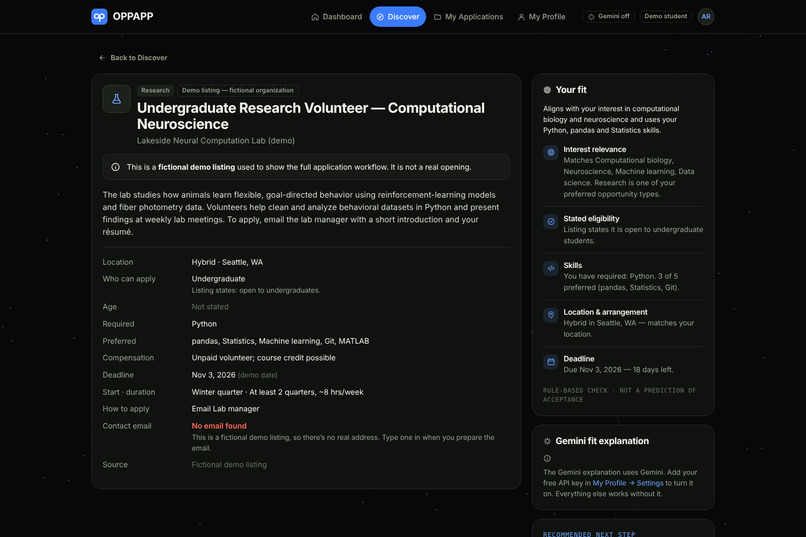The image size is (806, 537).
Task: Click the Age Not stated value
Action: point(210,307)
